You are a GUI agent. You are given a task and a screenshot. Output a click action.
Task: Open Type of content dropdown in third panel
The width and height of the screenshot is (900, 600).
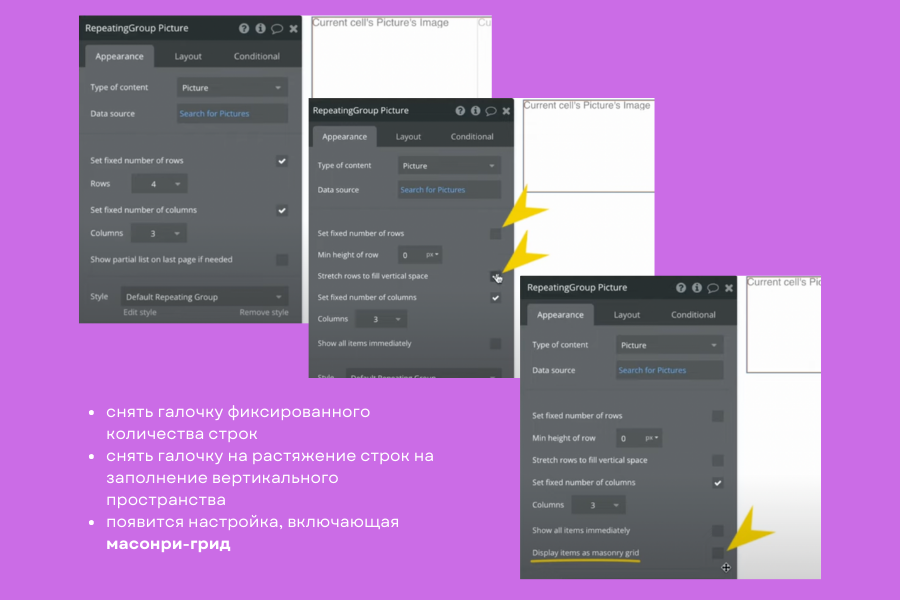click(x=669, y=345)
